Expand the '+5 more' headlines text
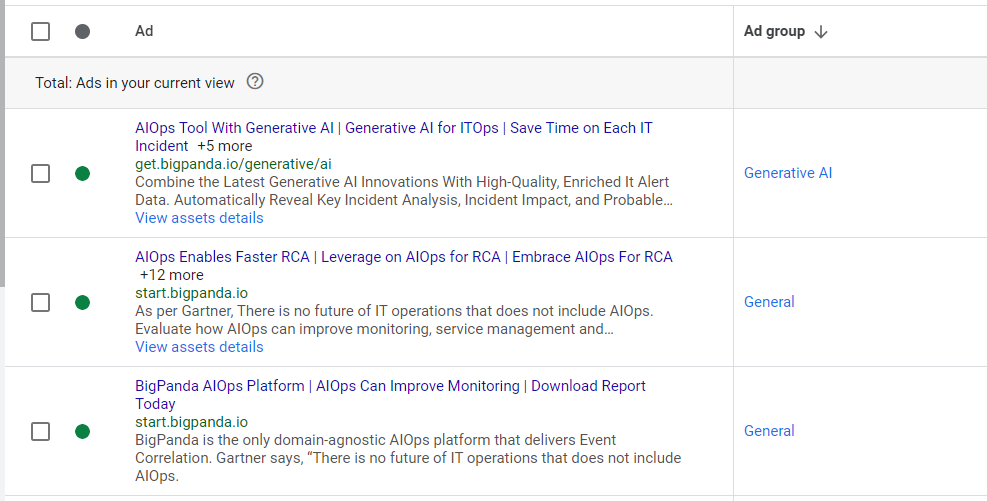 point(224,146)
